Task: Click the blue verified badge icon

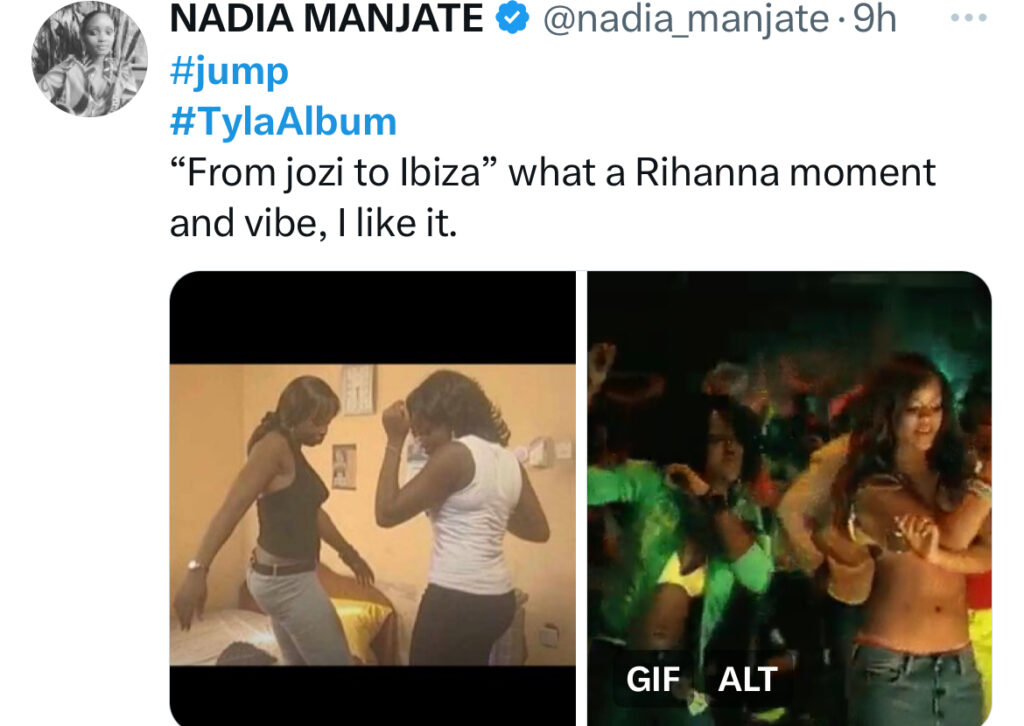Action: click(x=513, y=18)
